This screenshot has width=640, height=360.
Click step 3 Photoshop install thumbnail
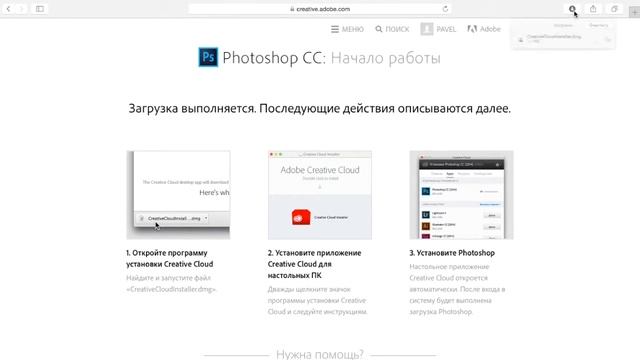461,195
